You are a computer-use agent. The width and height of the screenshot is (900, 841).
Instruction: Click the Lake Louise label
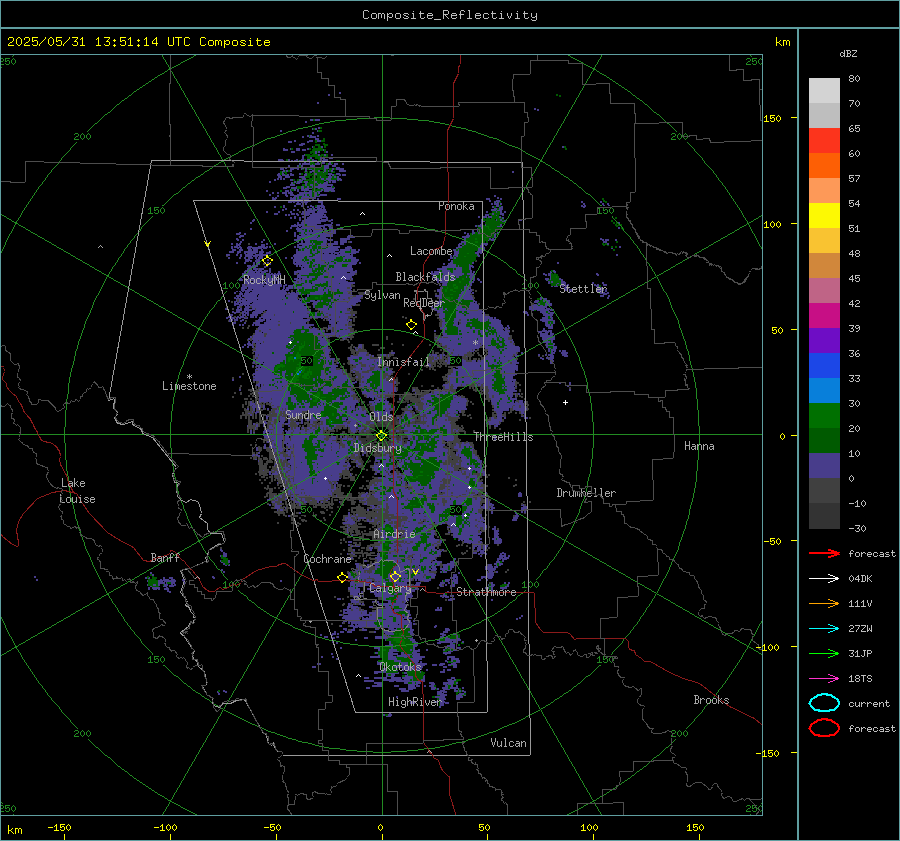click(77, 491)
